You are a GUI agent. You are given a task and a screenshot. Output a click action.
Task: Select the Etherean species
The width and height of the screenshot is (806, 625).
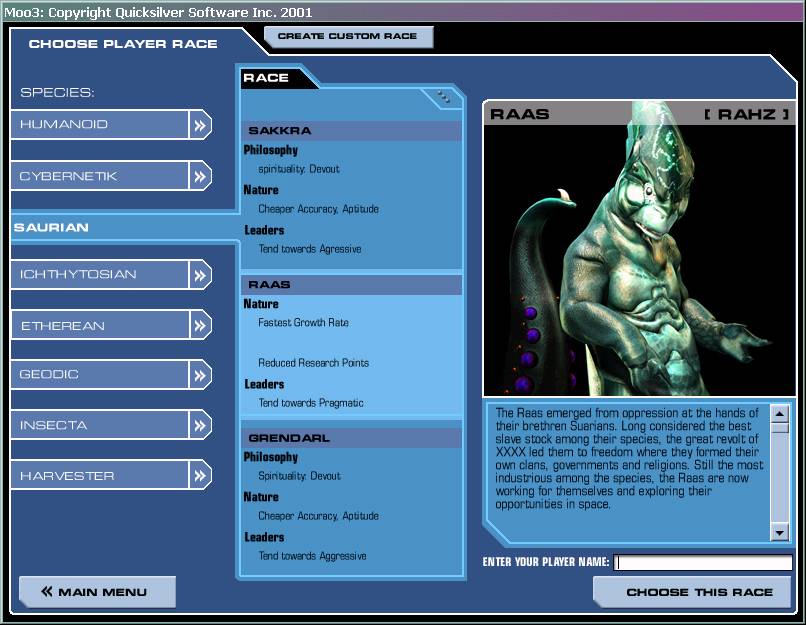(100, 325)
